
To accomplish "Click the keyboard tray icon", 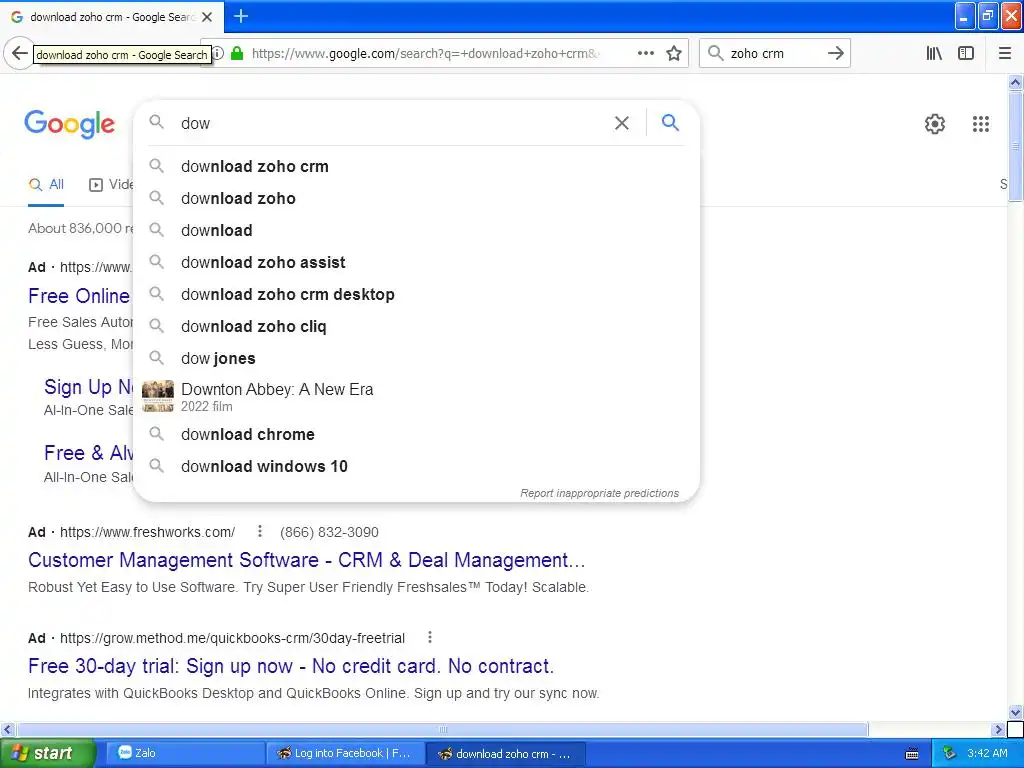I will [x=912, y=754].
